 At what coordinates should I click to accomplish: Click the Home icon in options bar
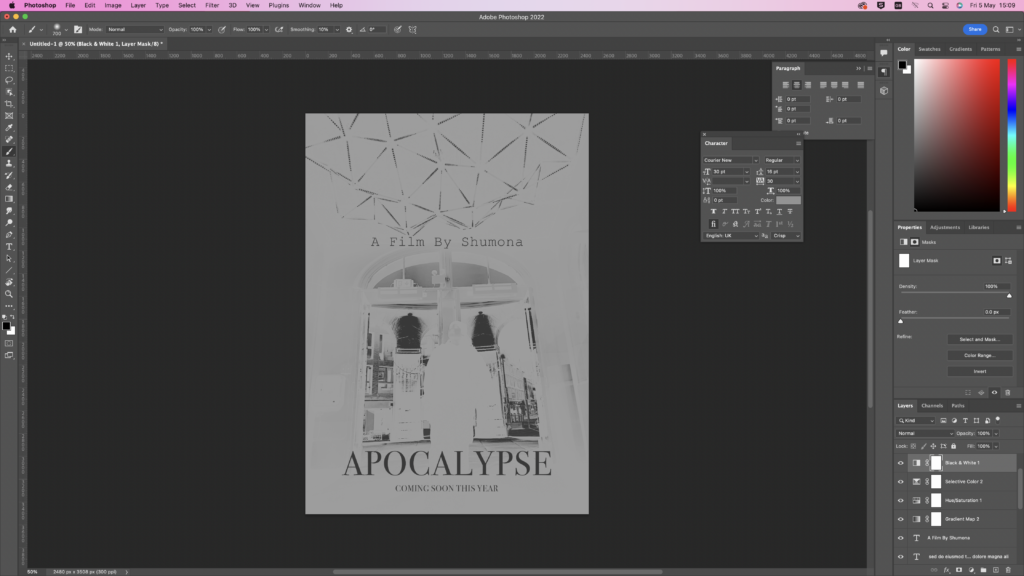[13, 29]
